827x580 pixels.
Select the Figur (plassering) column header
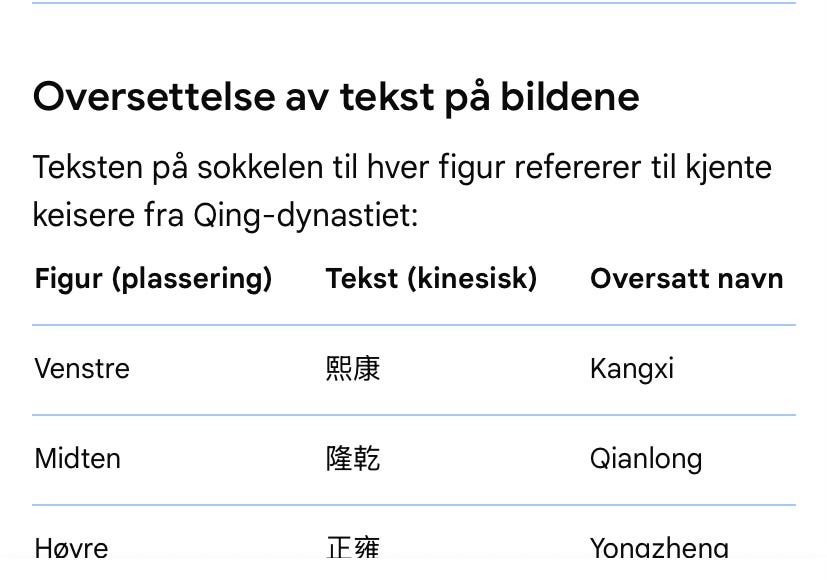(153, 279)
